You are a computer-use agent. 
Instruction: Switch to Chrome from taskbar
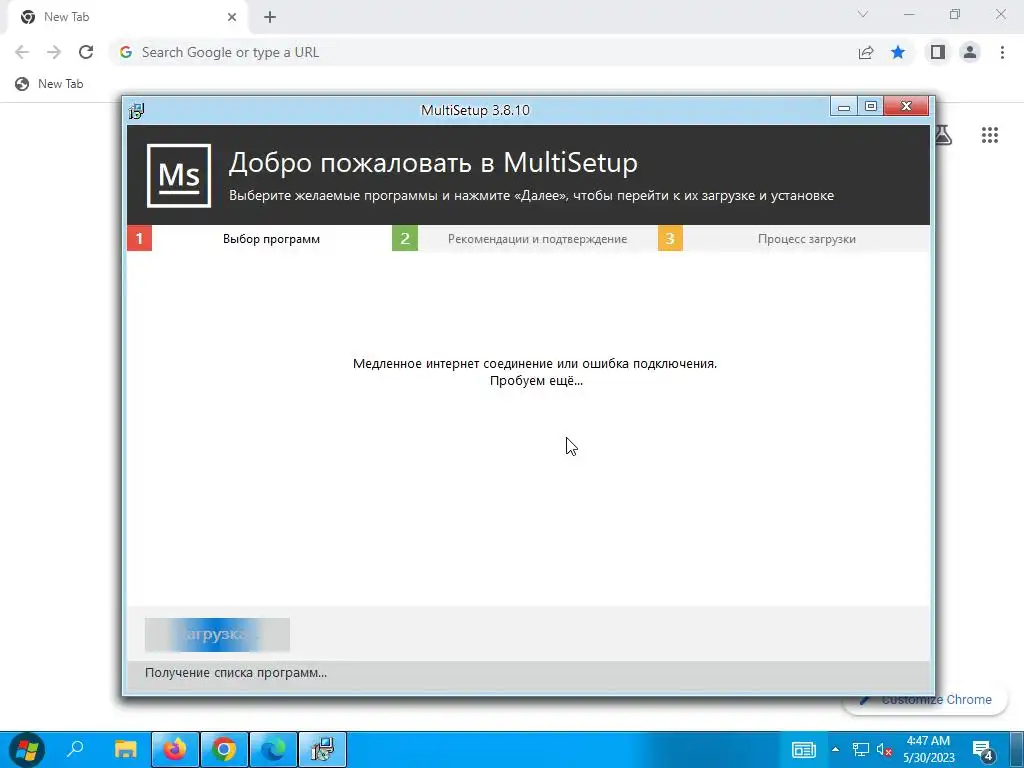coord(224,749)
